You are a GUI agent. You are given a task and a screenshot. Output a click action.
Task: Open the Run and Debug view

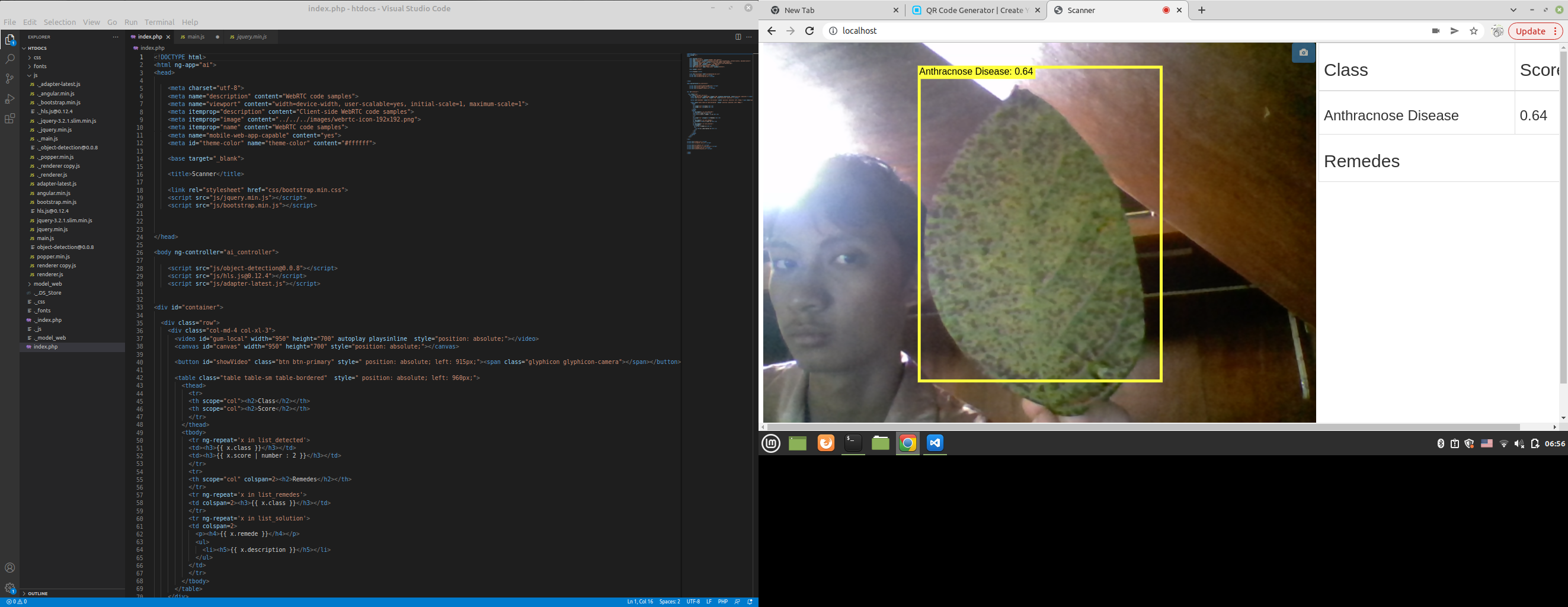(x=9, y=98)
